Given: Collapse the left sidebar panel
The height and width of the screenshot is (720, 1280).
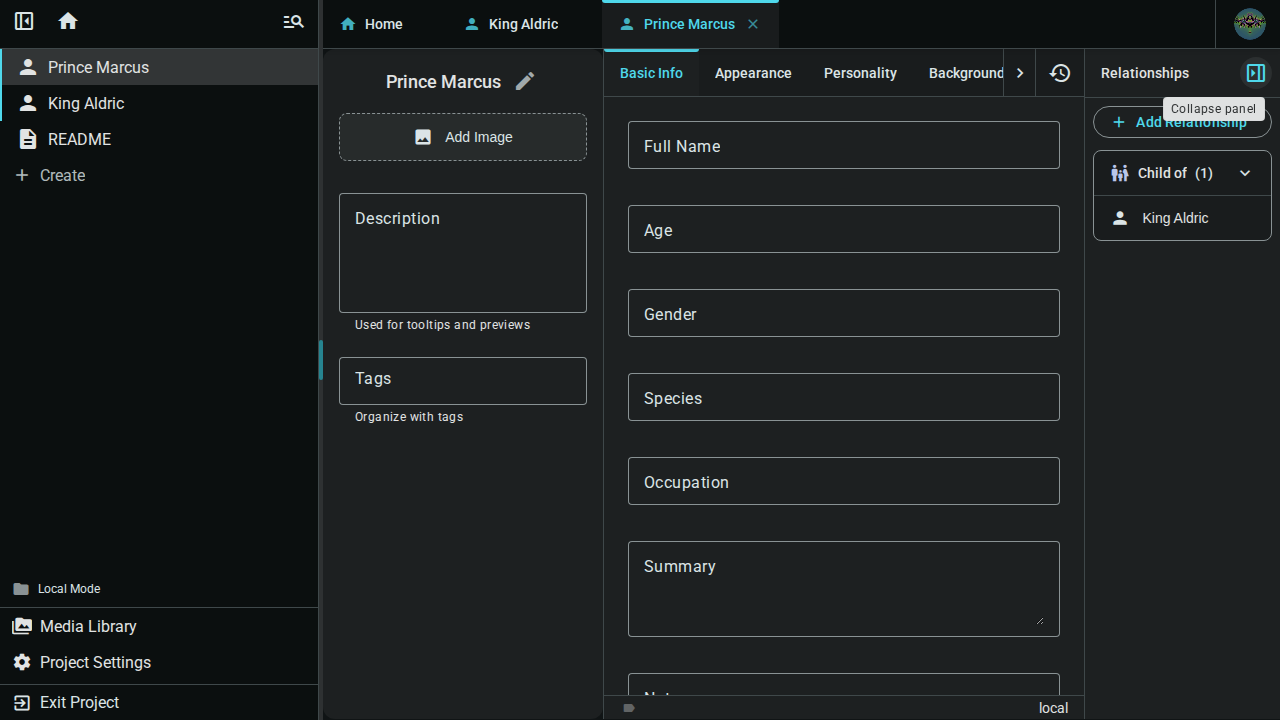Looking at the screenshot, I should point(24,21).
